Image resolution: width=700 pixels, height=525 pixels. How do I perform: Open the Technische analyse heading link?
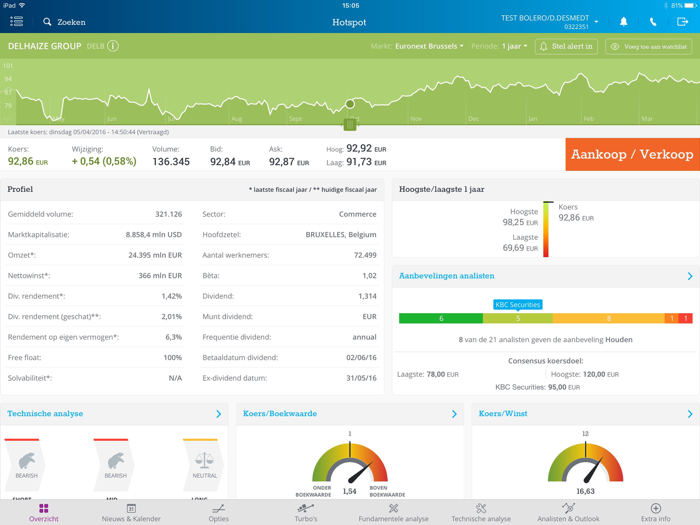(45, 413)
